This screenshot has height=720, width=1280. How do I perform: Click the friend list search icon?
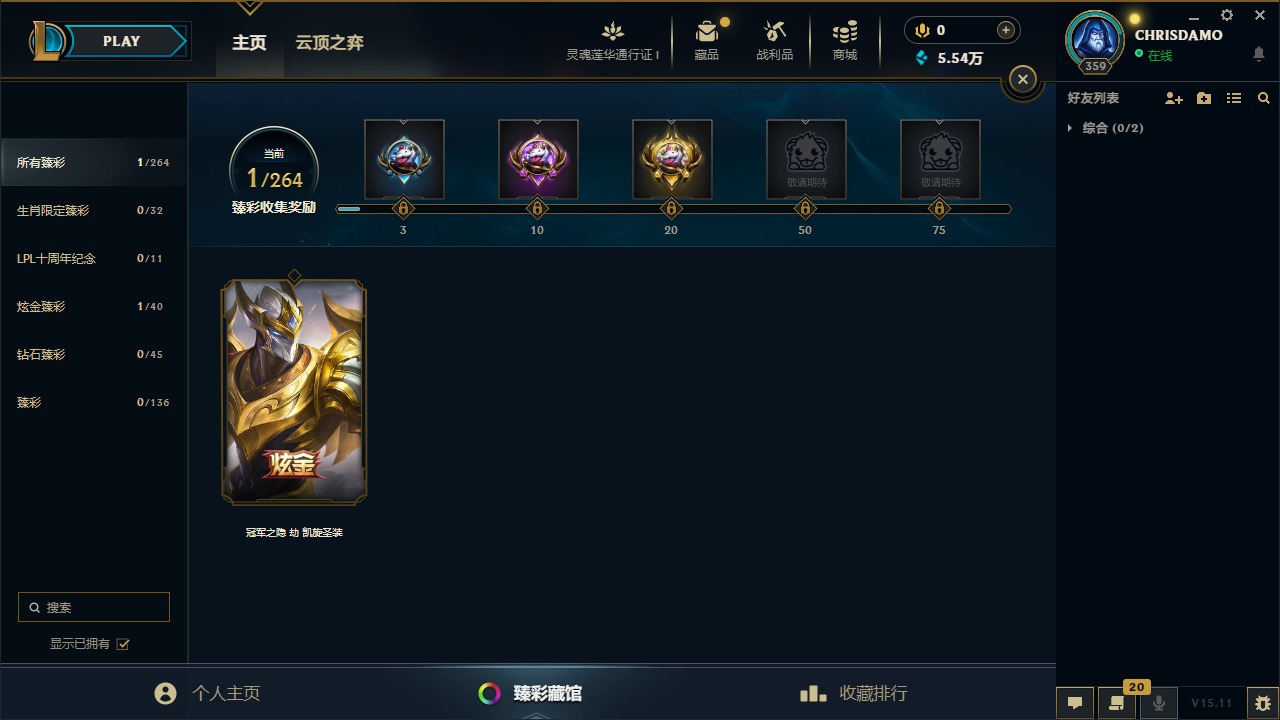pyautogui.click(x=1264, y=98)
